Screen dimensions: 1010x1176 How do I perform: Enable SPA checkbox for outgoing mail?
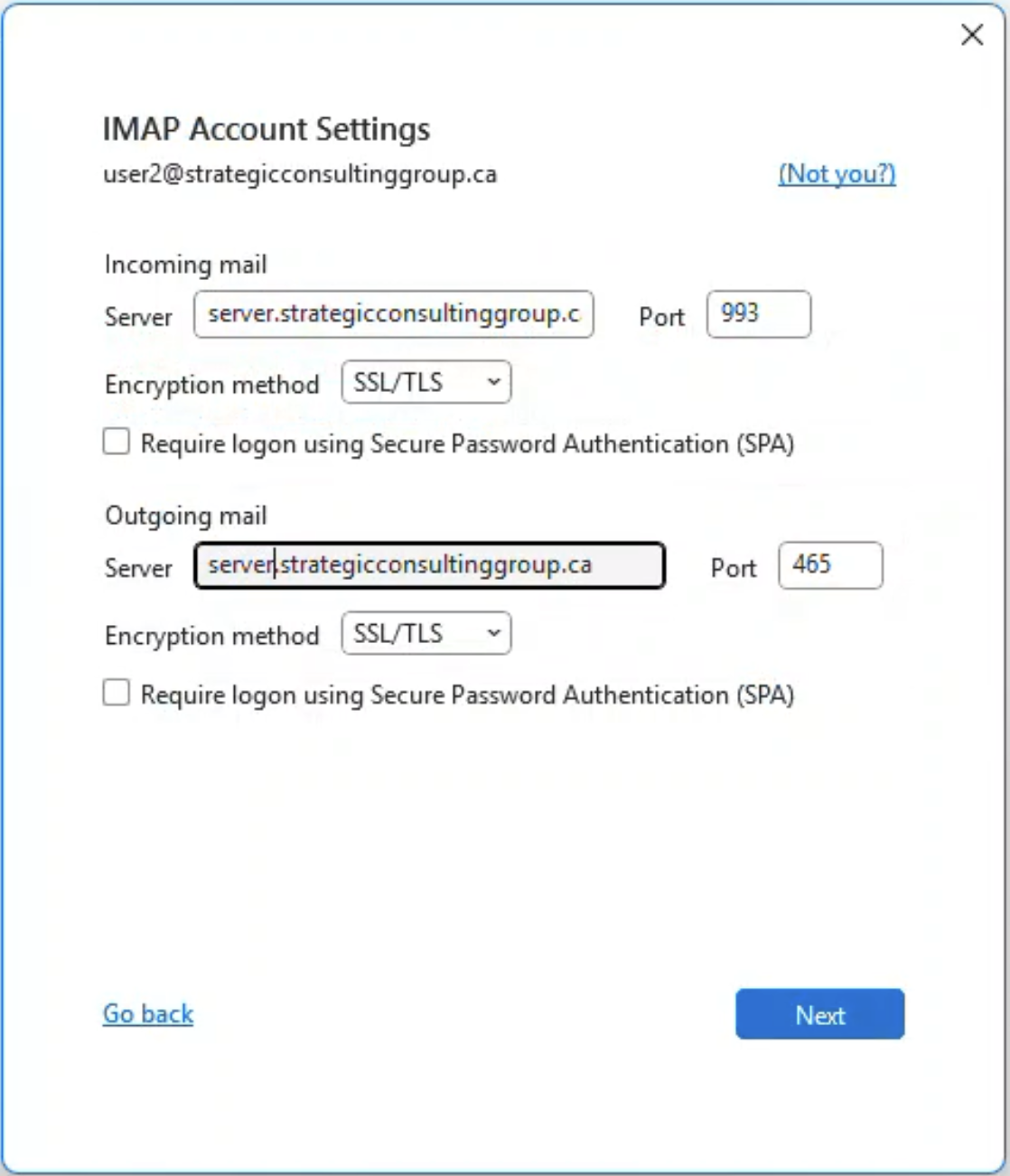click(x=117, y=694)
